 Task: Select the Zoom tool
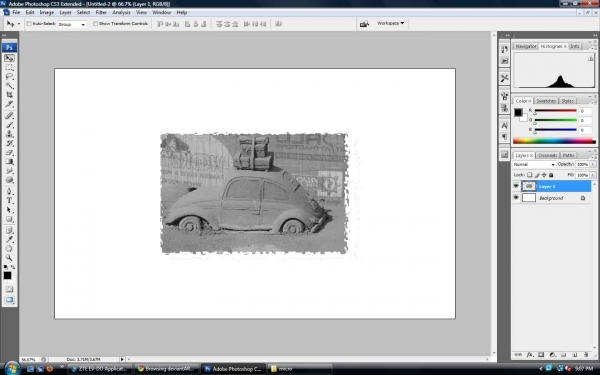[9, 258]
